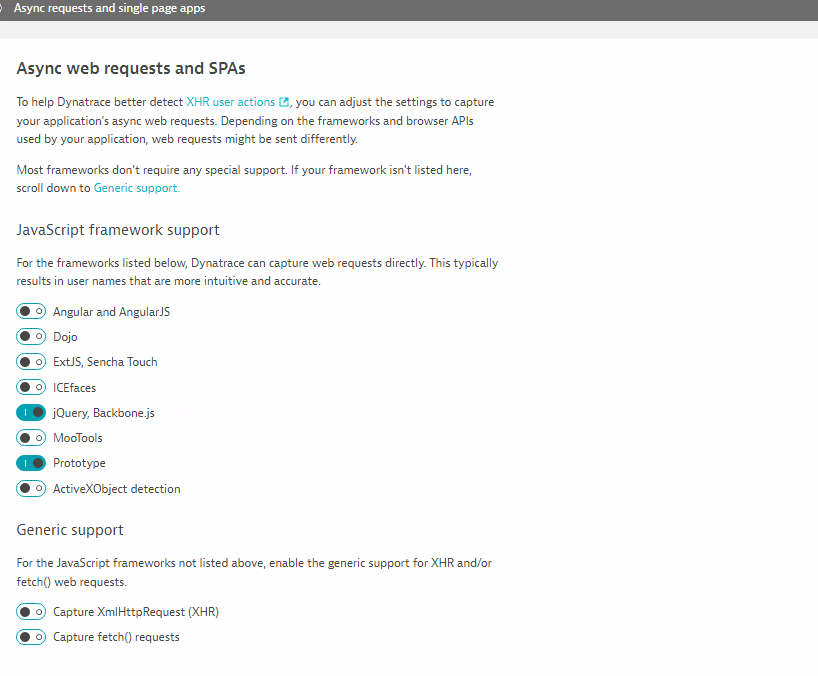Screen dimensions: 818x676
Task: Turn on the Dojo framework toggle
Action: [x=31, y=336]
